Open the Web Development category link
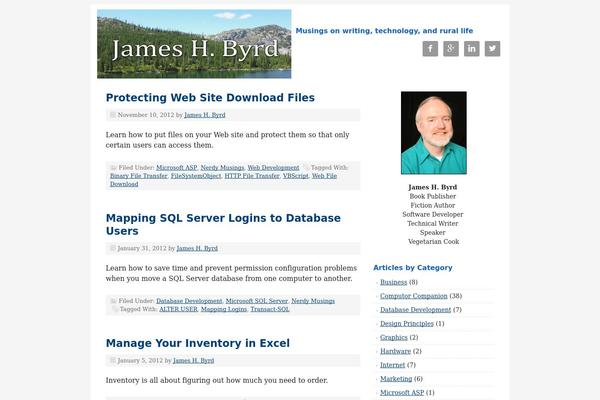 tap(273, 168)
